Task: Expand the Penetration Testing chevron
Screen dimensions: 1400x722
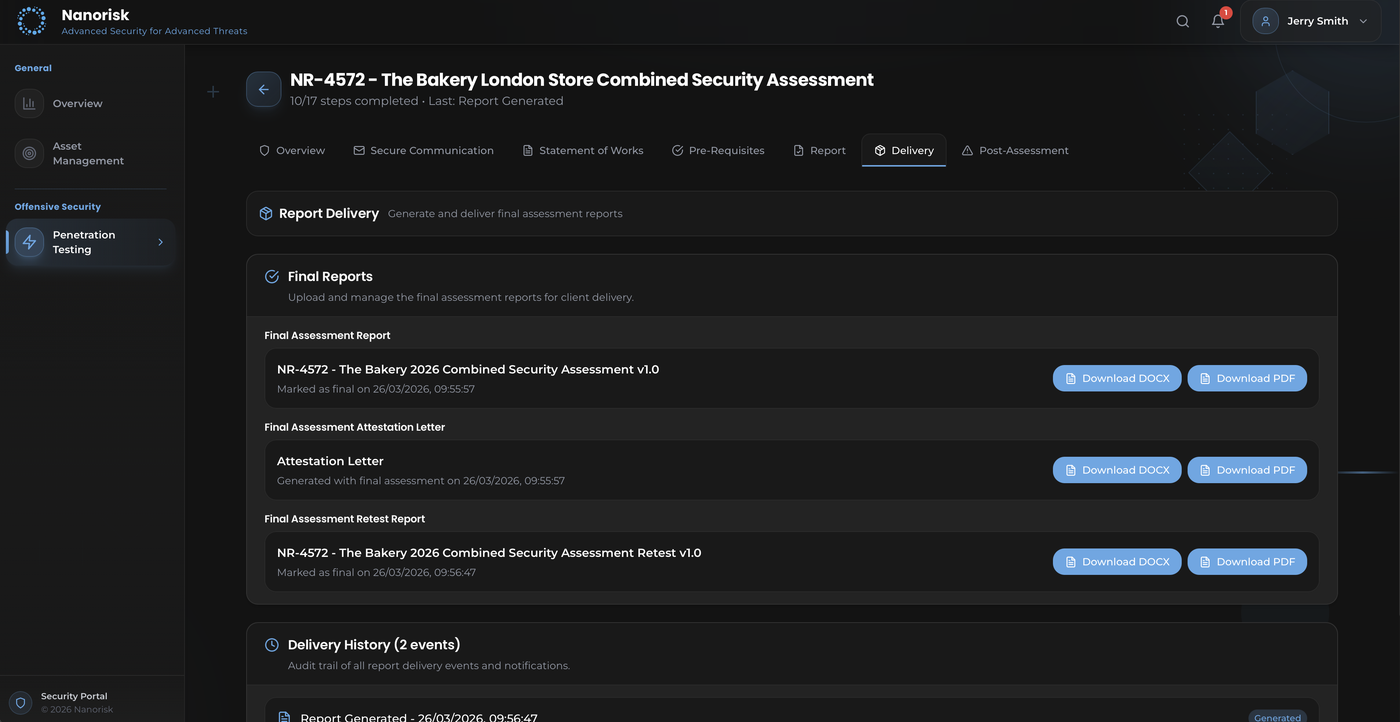Action: [160, 242]
